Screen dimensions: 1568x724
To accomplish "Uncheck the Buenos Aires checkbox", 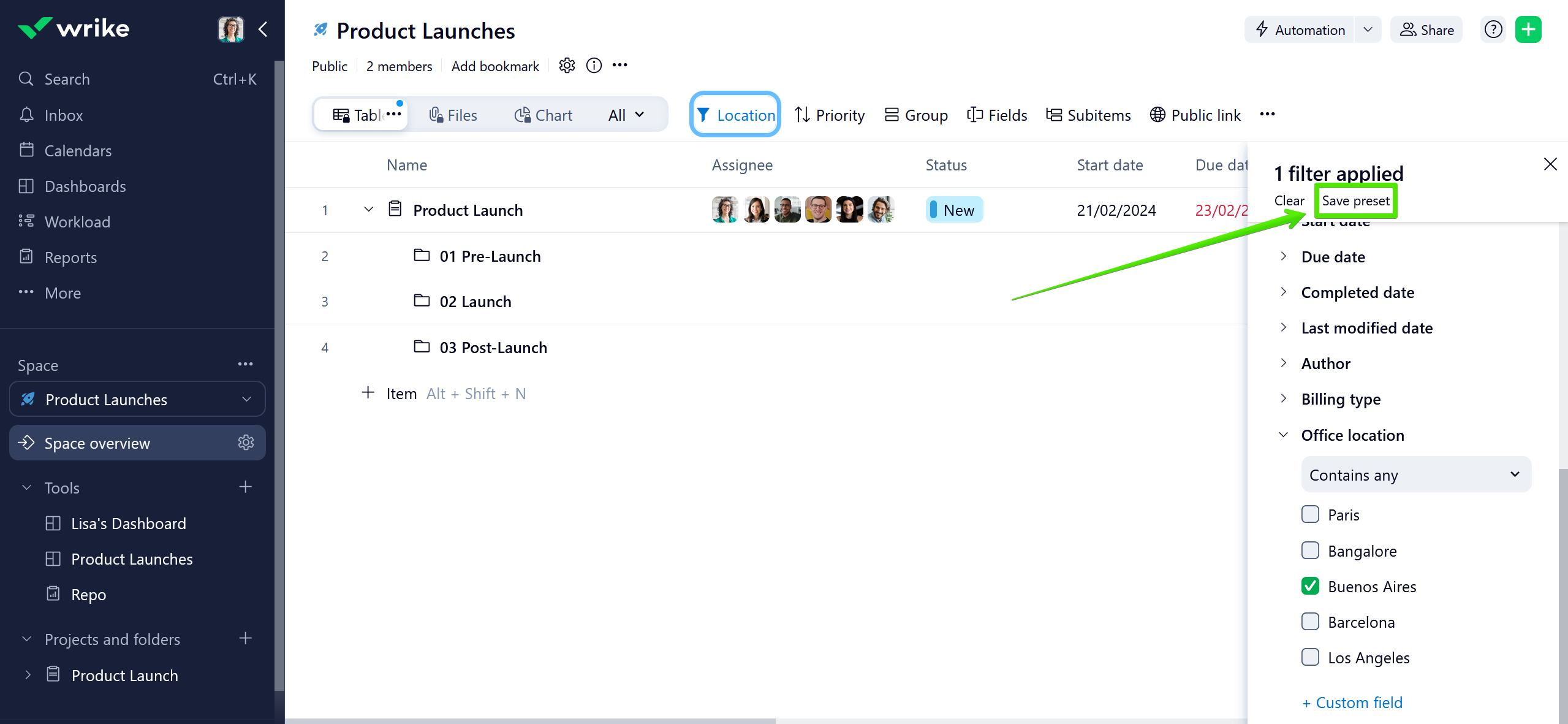I will tap(1310, 586).
